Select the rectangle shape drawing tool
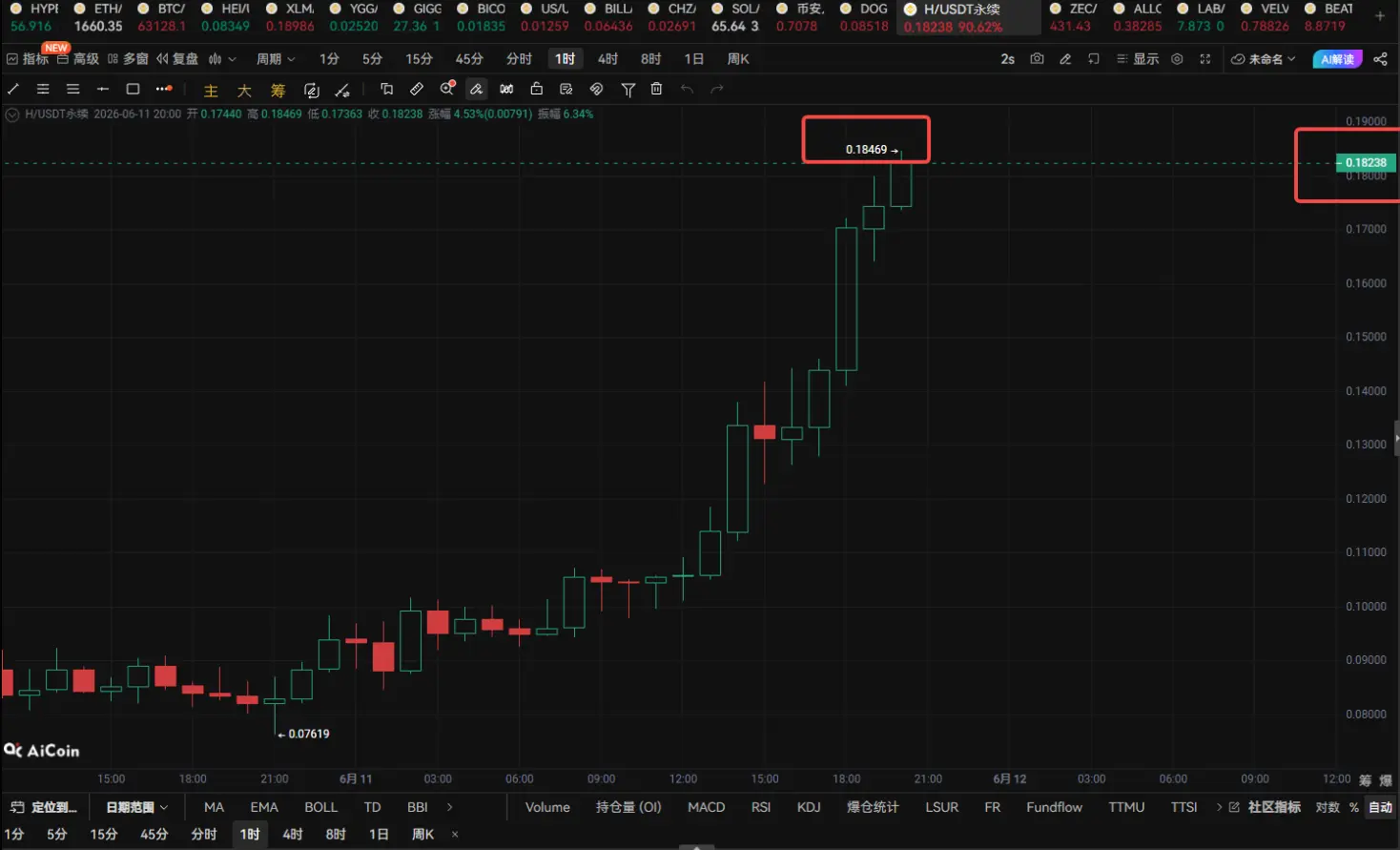 [133, 89]
